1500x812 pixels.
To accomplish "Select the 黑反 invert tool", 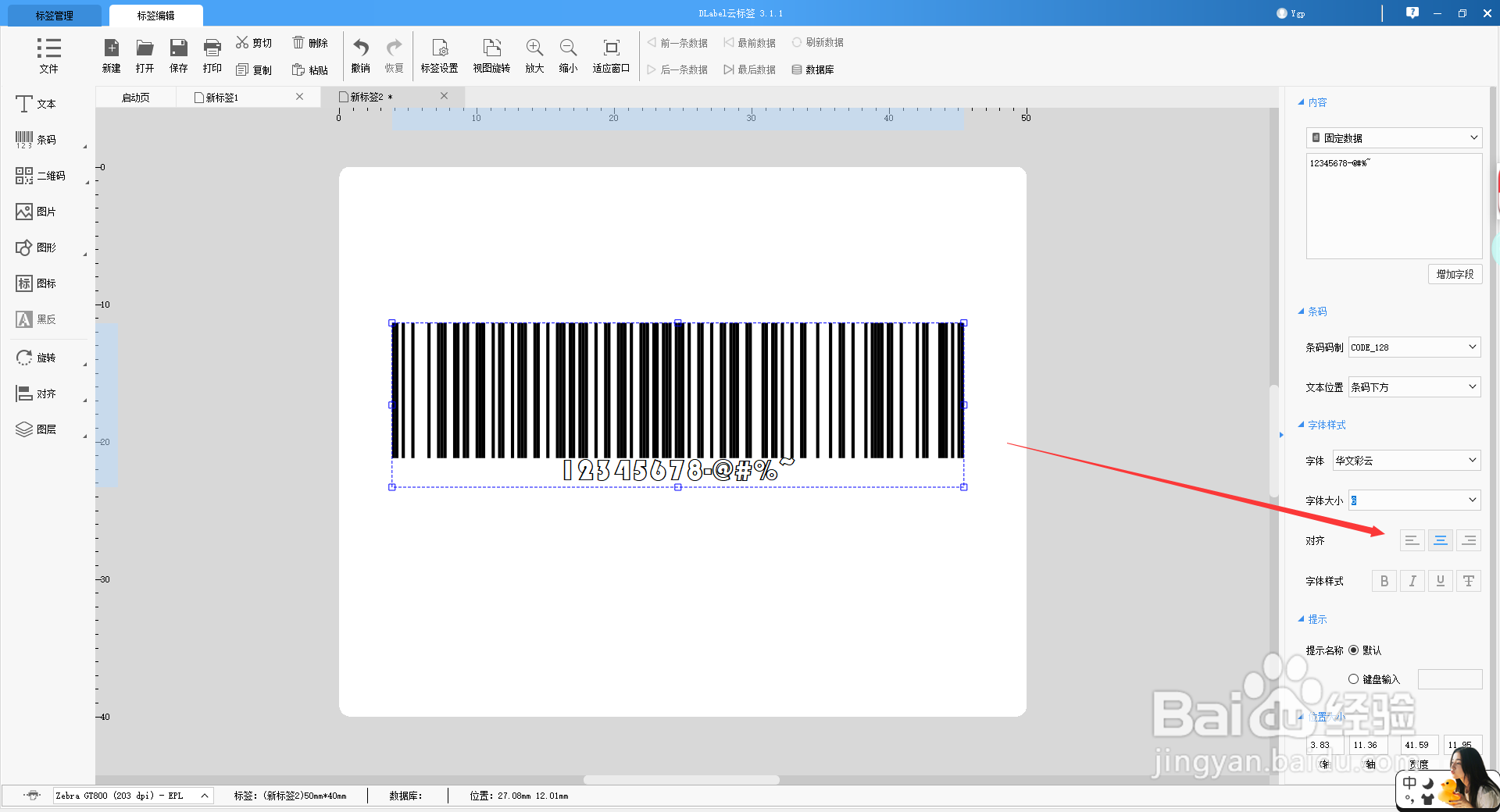I will [x=36, y=319].
